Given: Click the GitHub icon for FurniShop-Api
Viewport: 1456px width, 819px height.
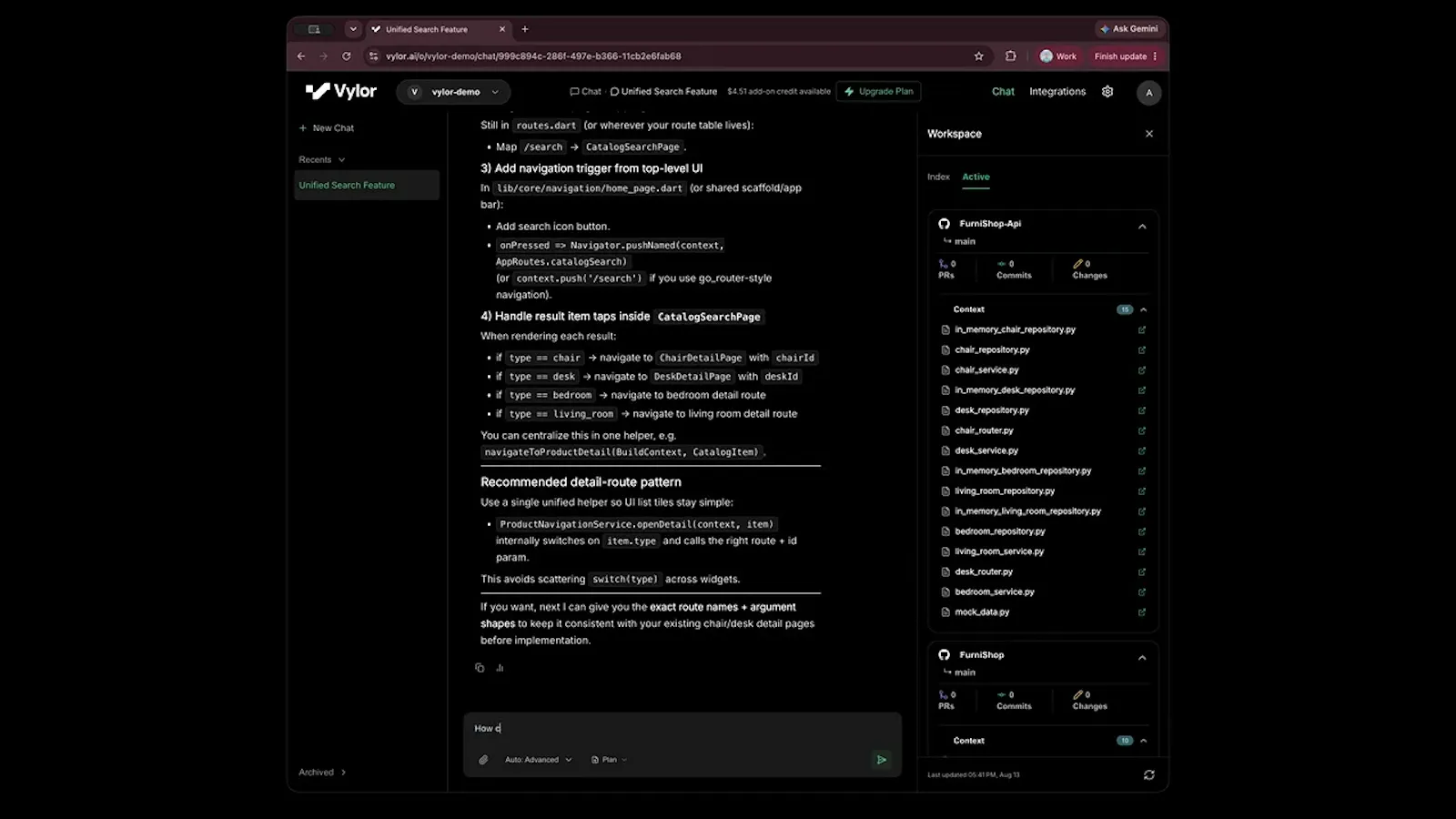Looking at the screenshot, I should tap(945, 224).
